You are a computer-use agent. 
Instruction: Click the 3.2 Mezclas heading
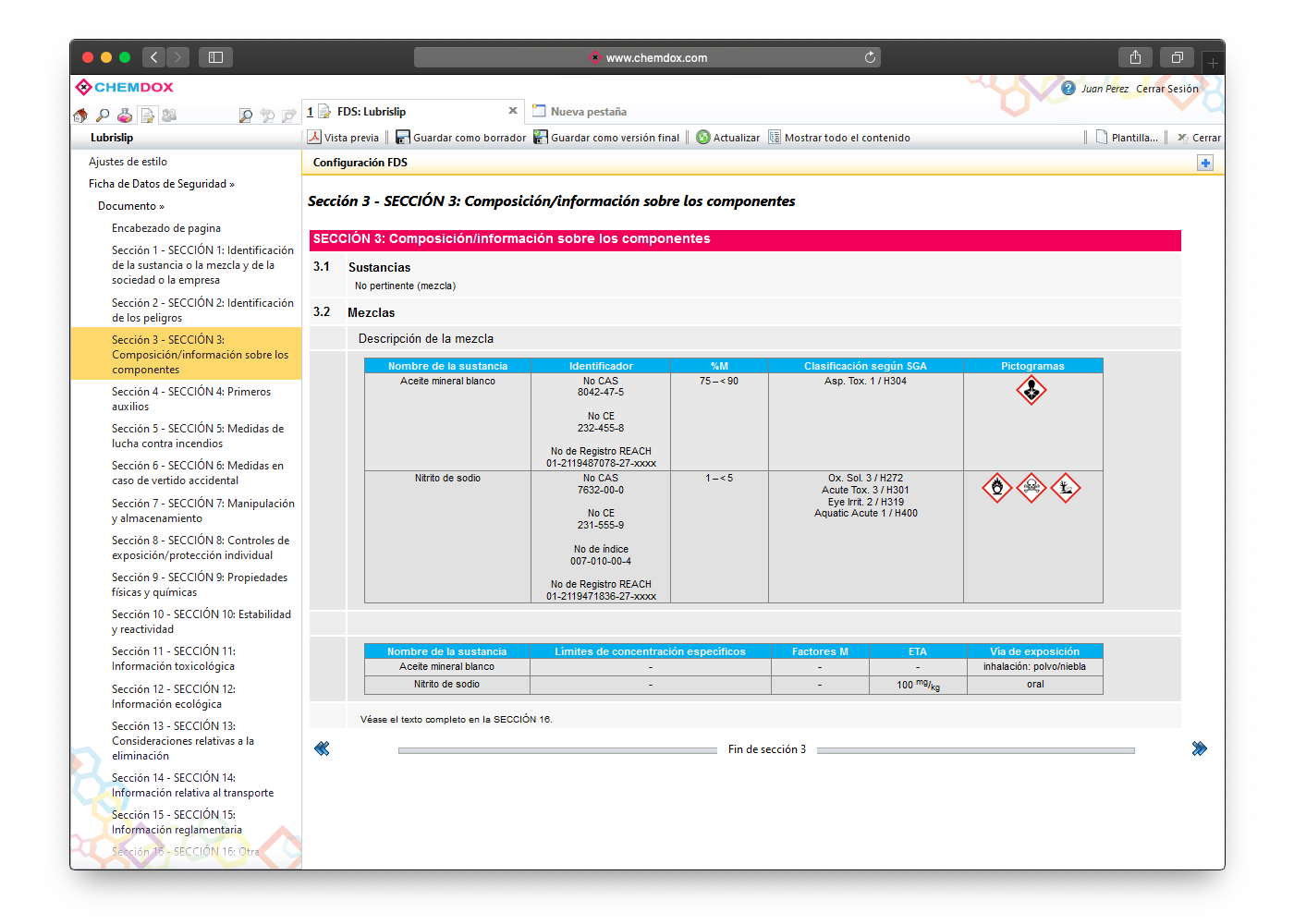pyautogui.click(x=371, y=313)
